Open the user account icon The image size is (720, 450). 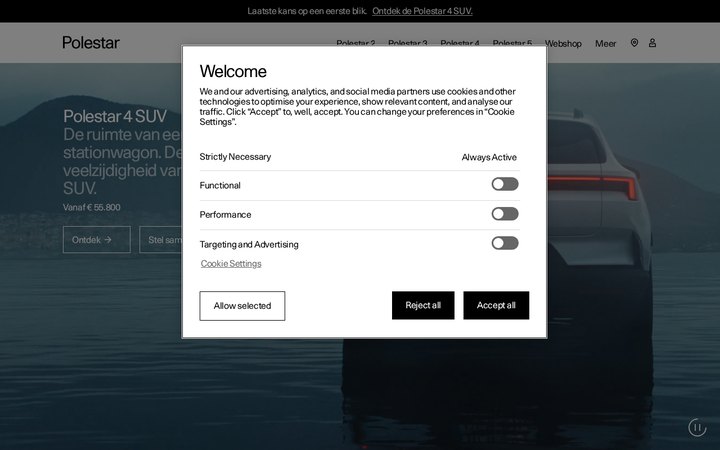coord(652,43)
